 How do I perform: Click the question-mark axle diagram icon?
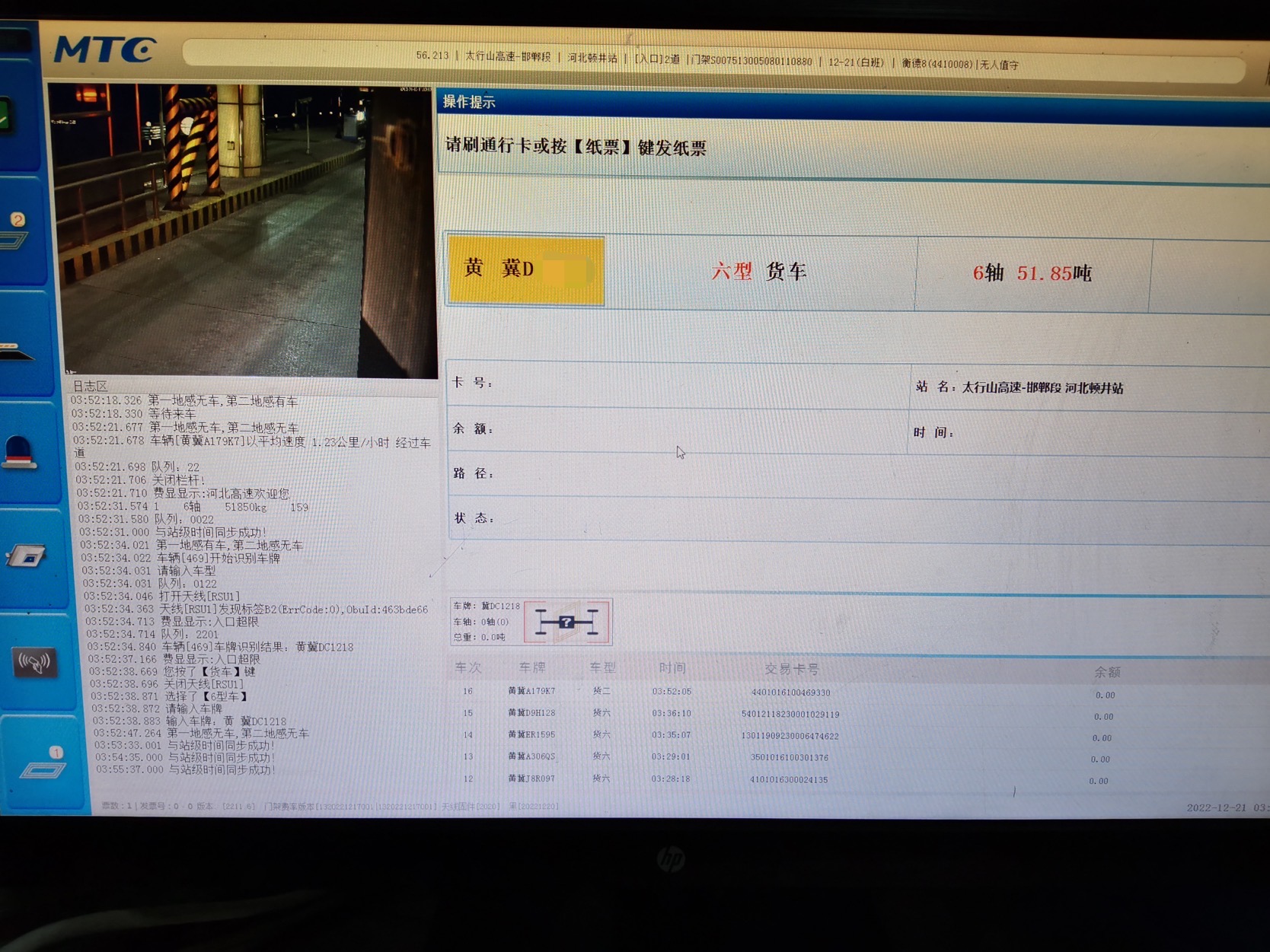pyautogui.click(x=566, y=622)
